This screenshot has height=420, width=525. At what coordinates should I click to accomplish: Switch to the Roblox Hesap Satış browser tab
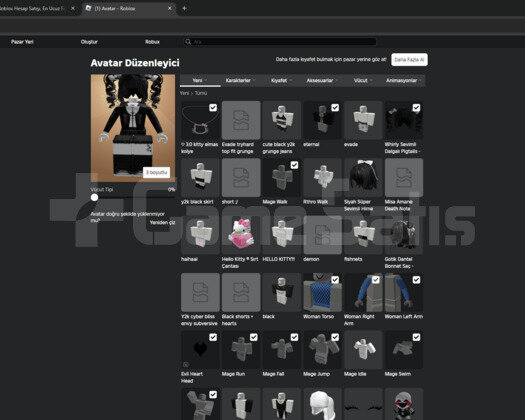point(37,8)
